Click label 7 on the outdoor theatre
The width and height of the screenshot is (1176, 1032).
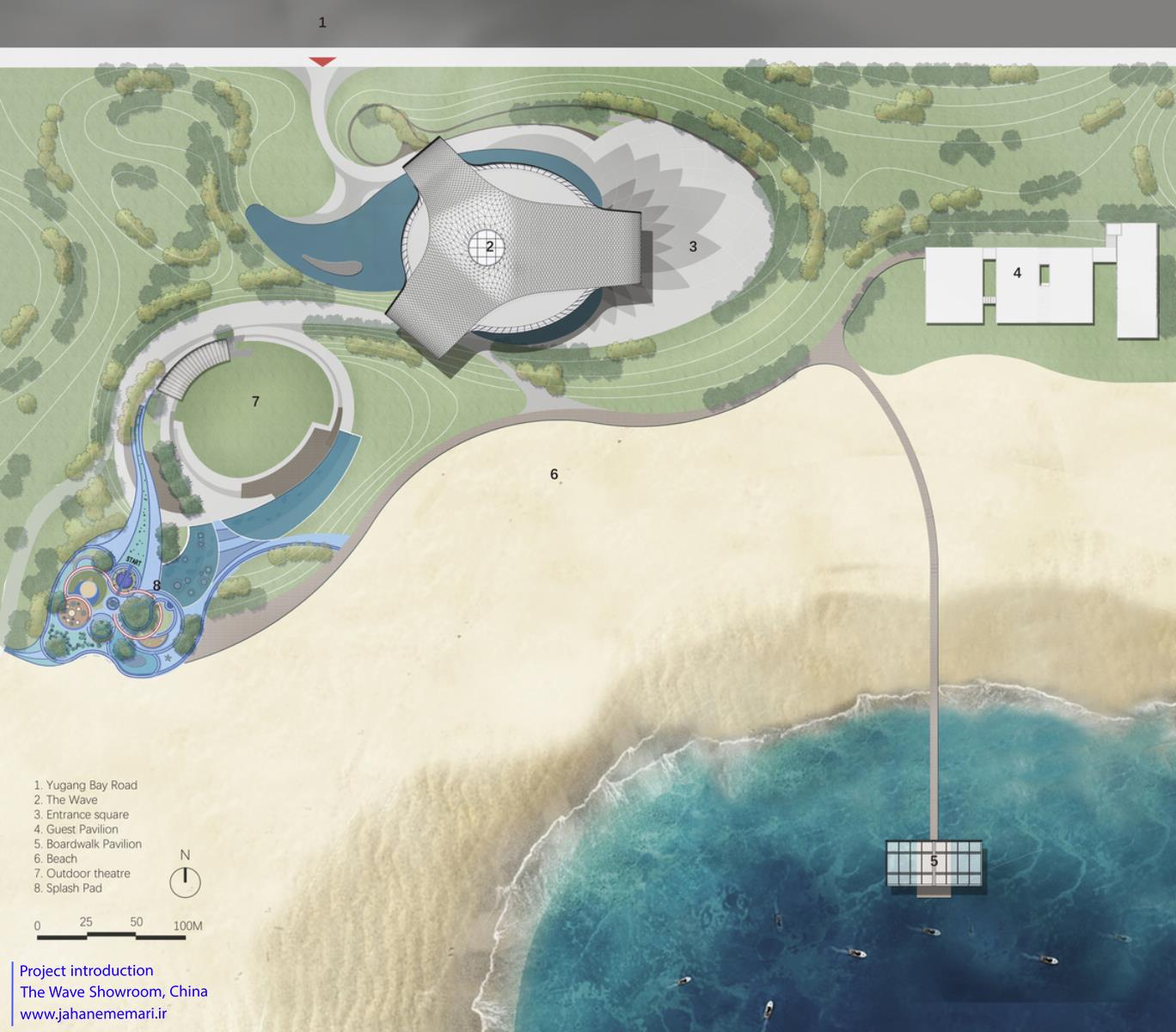tap(255, 402)
